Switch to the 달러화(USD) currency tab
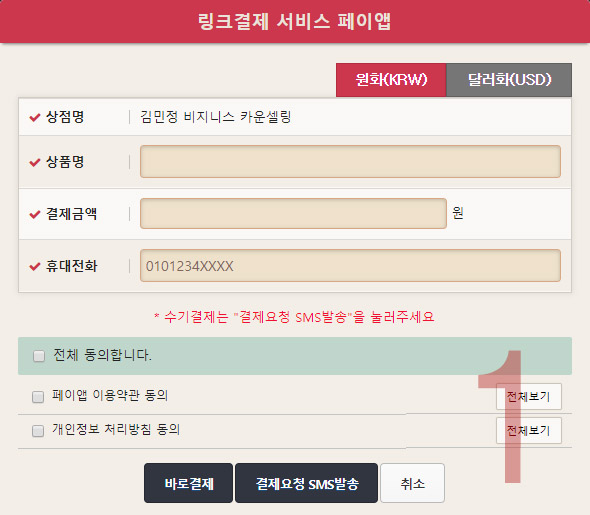This screenshot has height=515, width=590. (x=509, y=80)
